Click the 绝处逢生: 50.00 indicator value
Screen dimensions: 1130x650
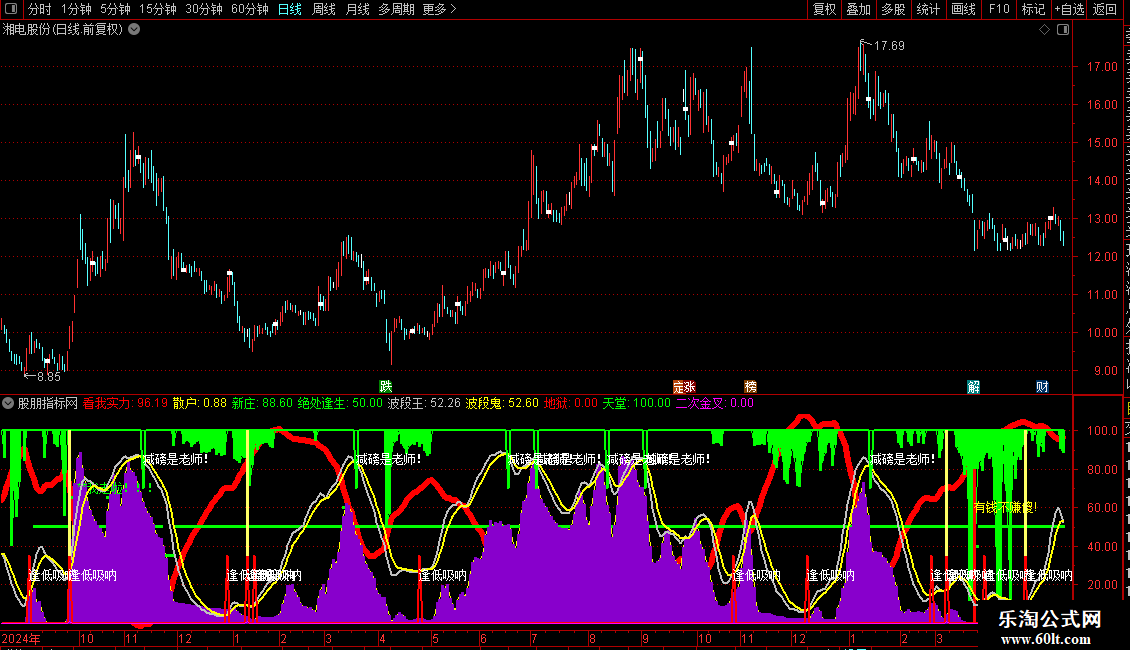pos(340,404)
